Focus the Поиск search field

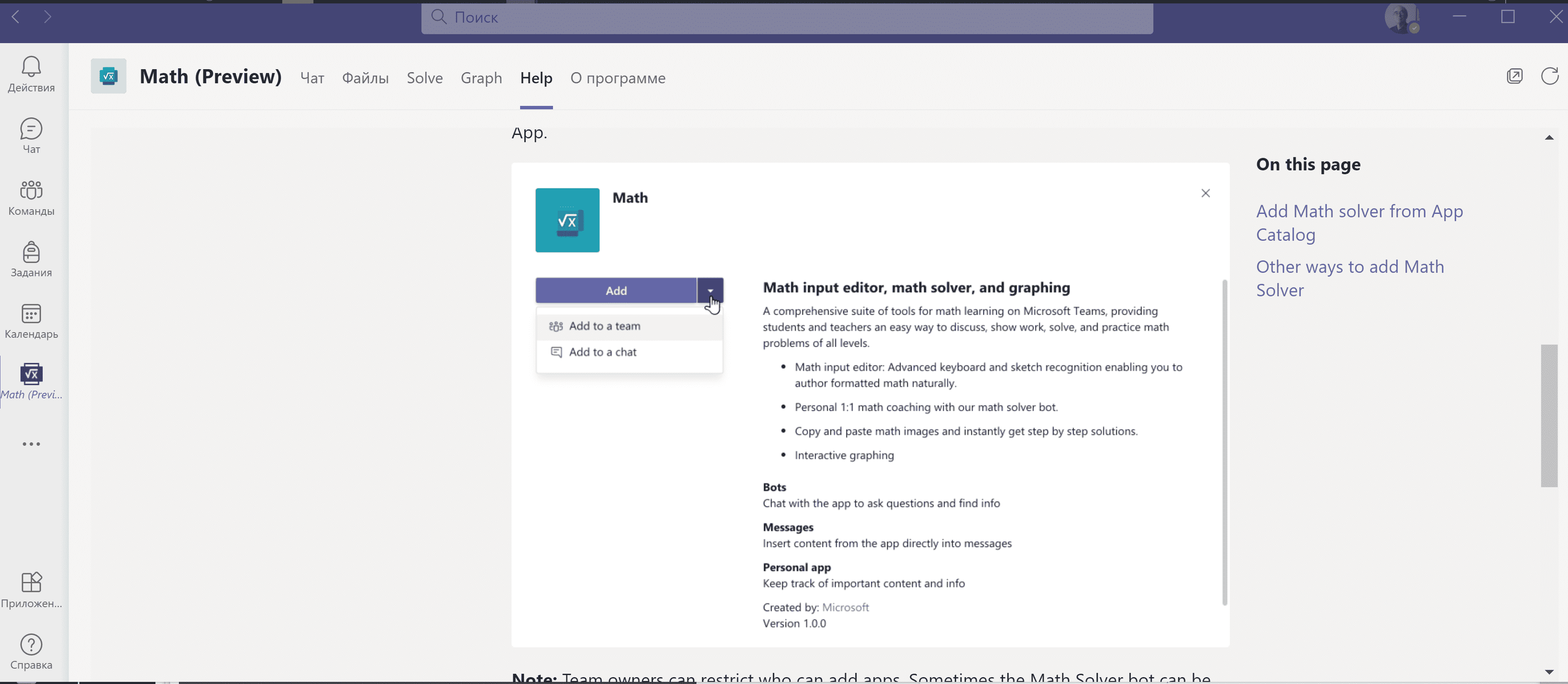(x=787, y=18)
